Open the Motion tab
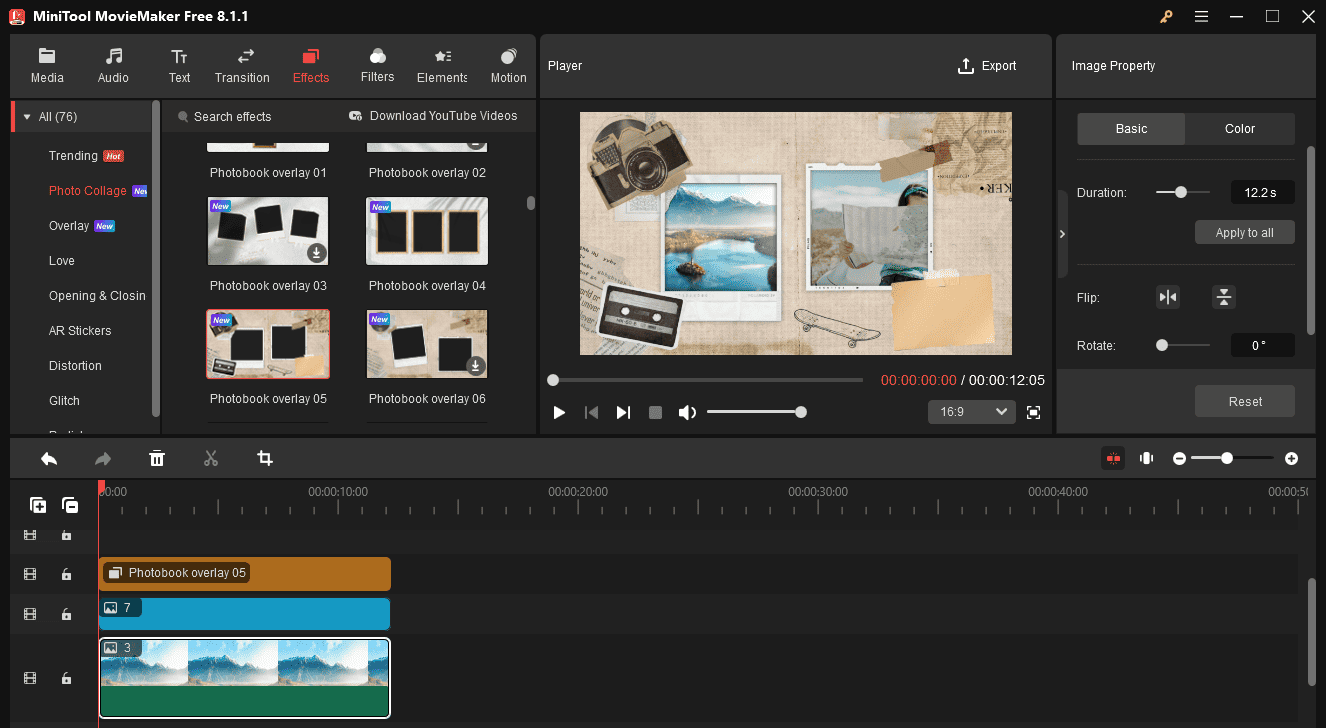This screenshot has width=1326, height=728. pos(508,66)
